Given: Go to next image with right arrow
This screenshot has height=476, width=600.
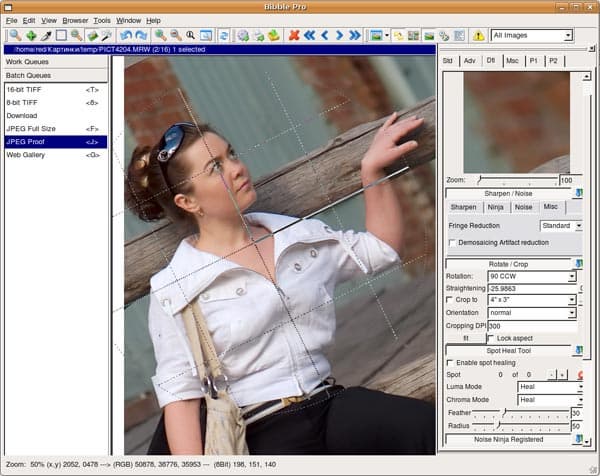Looking at the screenshot, I should [x=341, y=36].
